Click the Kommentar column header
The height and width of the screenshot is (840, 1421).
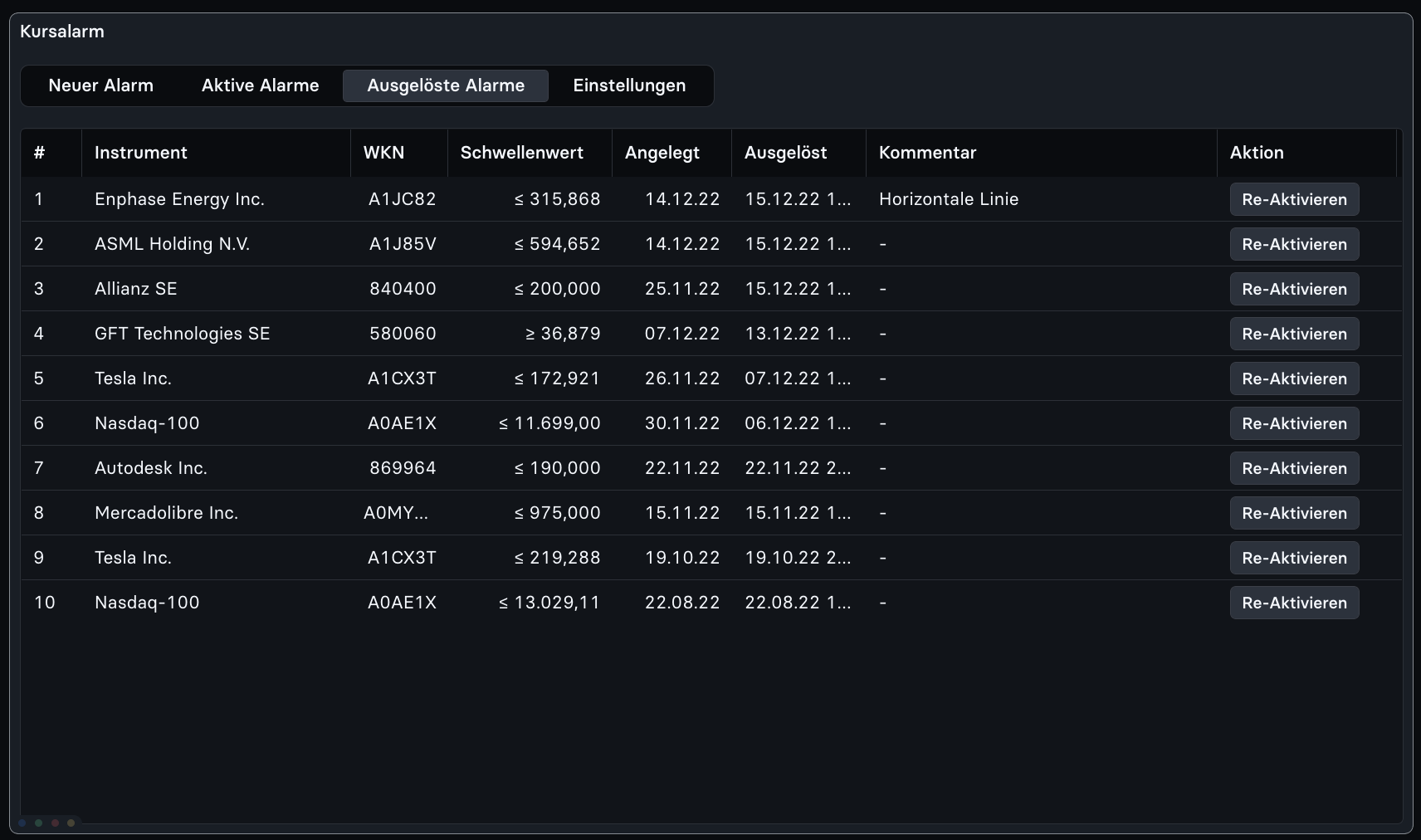[x=1042, y=153]
